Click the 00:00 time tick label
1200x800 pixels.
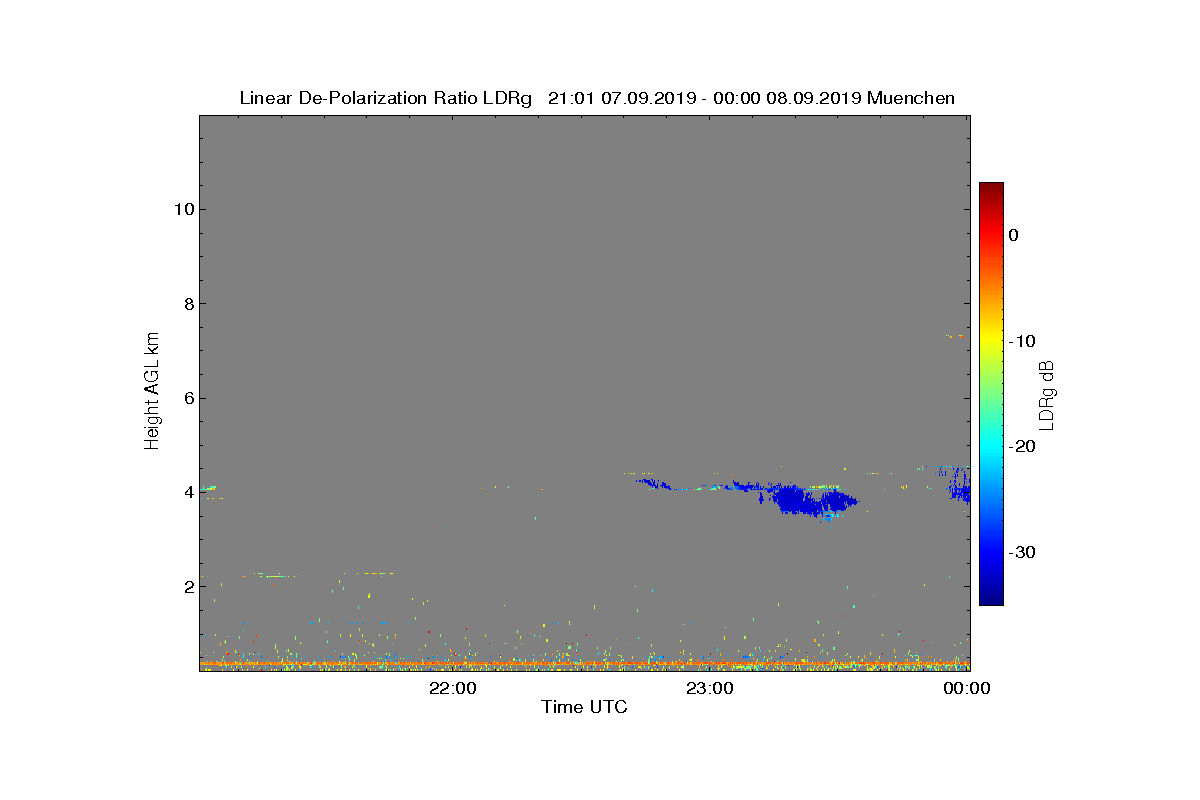coord(967,688)
